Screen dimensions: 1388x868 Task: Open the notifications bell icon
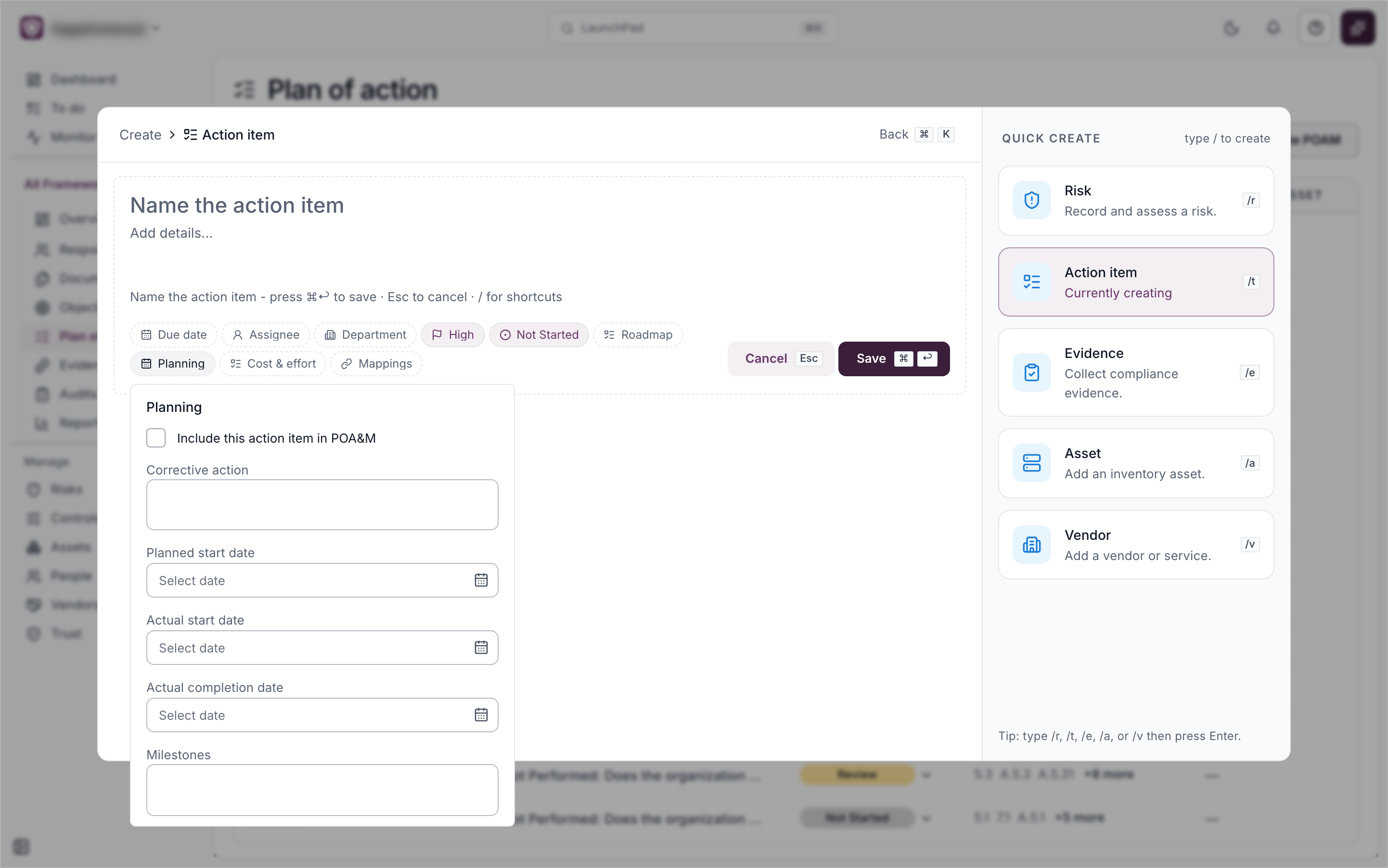coord(1273,28)
